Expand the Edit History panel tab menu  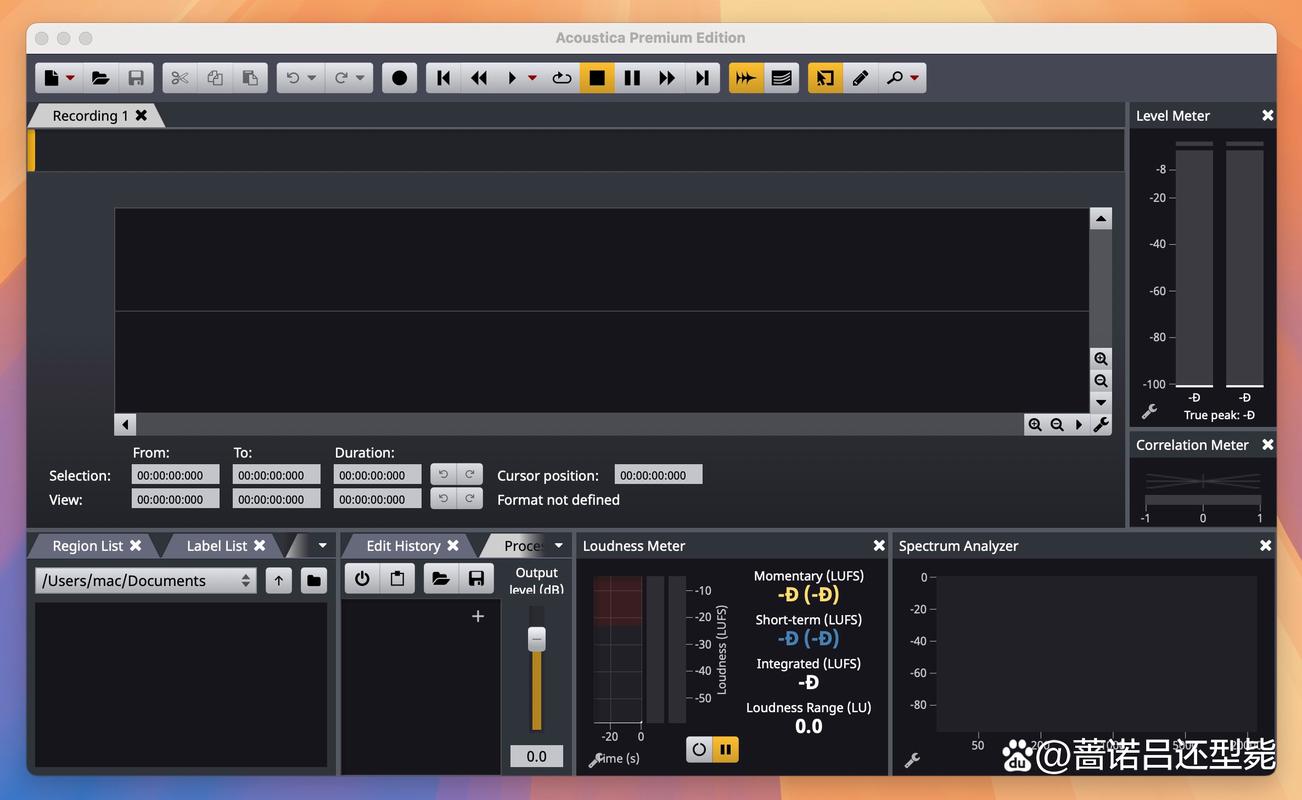(x=559, y=546)
